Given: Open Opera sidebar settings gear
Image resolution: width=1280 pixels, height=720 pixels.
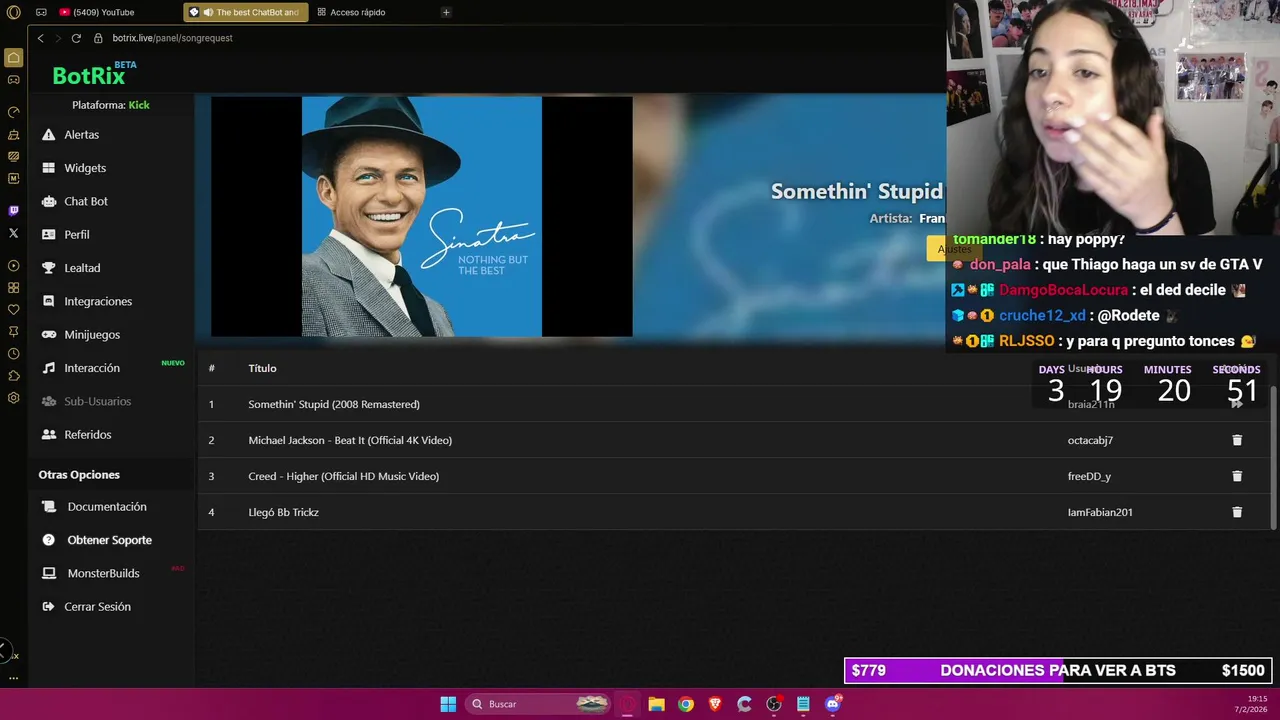Looking at the screenshot, I should (13, 398).
